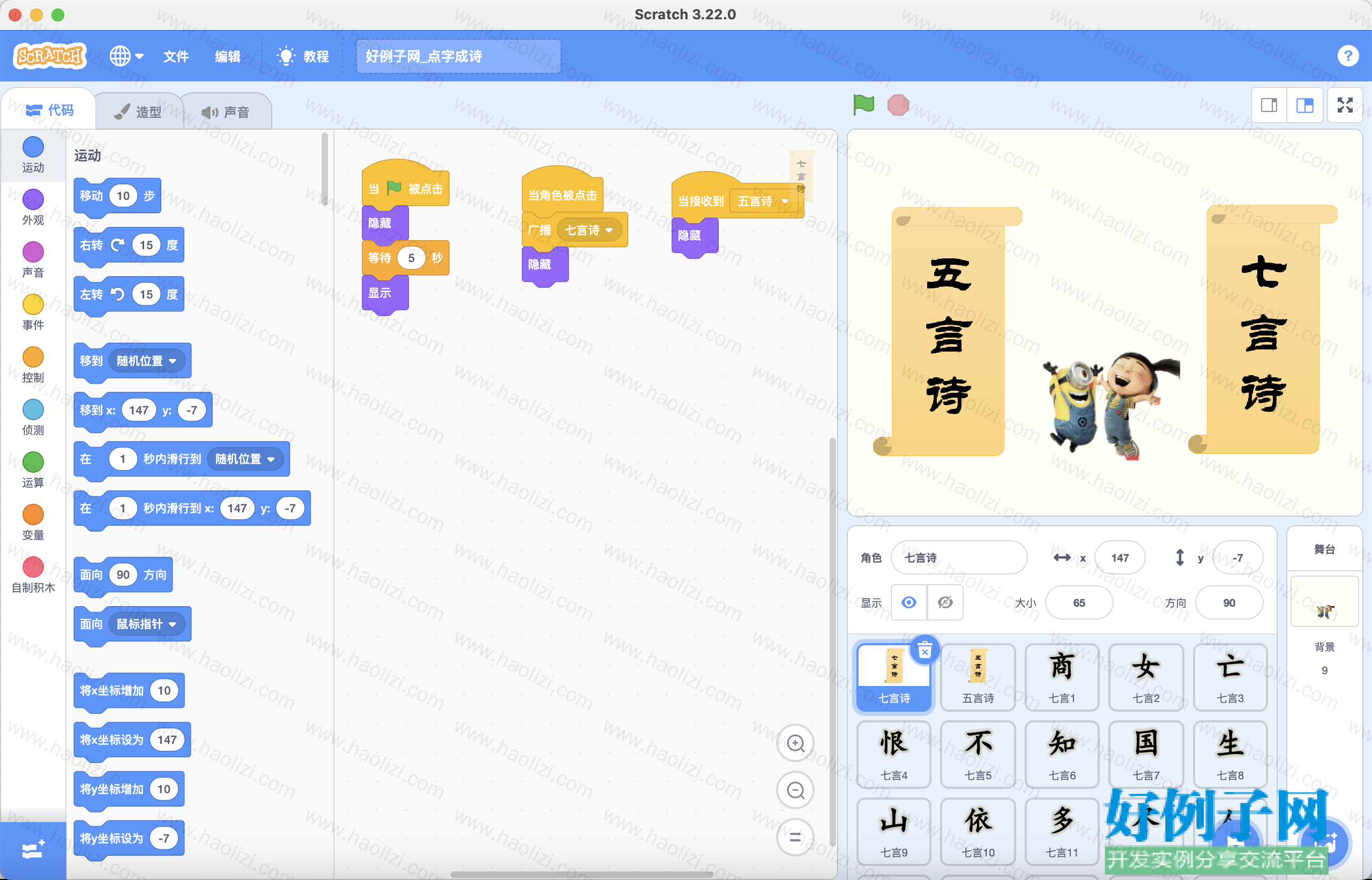The width and height of the screenshot is (1372, 880).
Task: Select the 运算 block category
Action: point(33,471)
